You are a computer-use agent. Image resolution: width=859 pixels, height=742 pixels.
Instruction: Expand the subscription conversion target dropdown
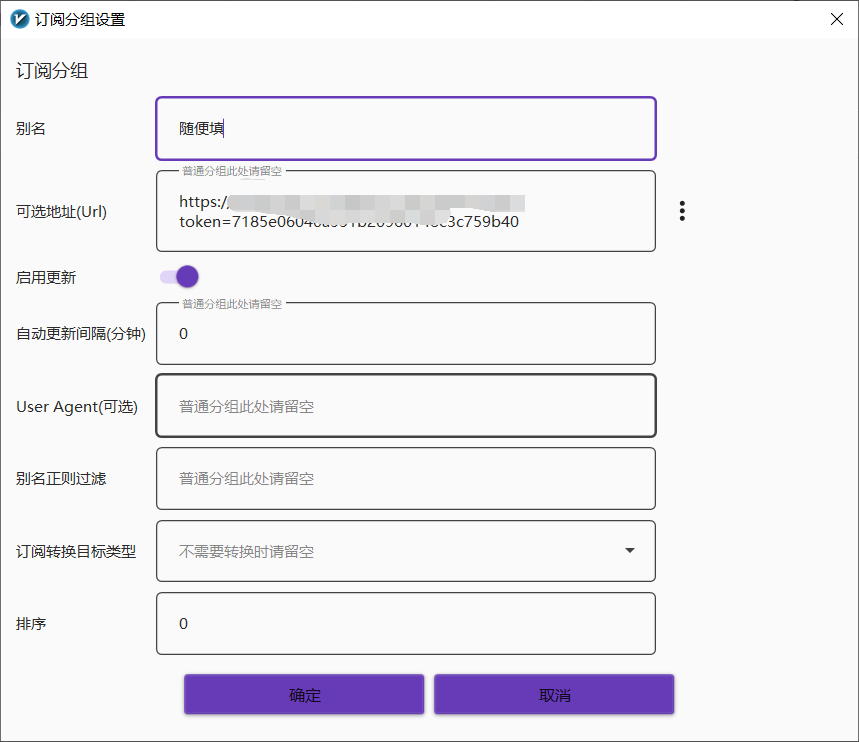tap(630, 551)
